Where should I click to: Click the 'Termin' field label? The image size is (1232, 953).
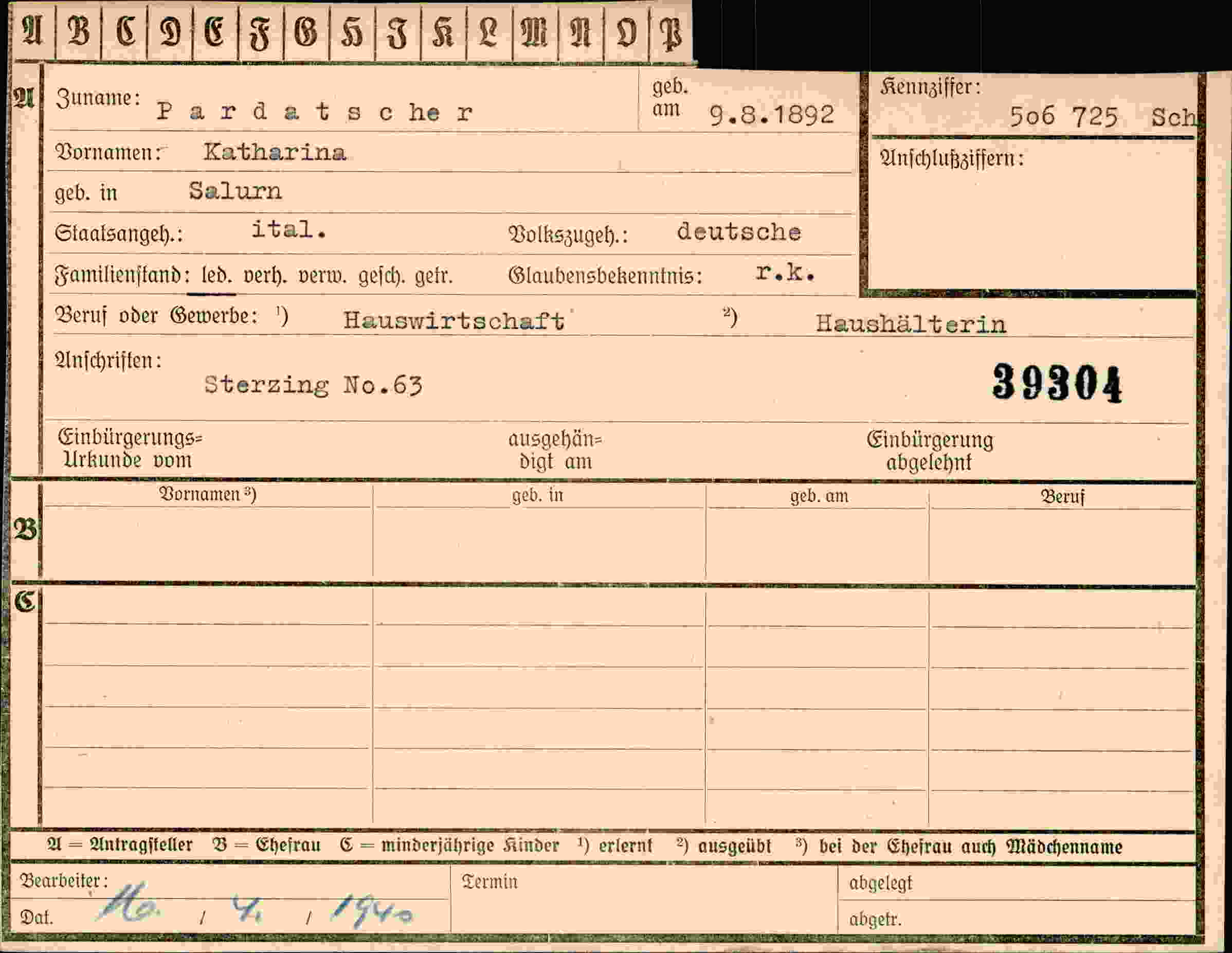click(490, 882)
